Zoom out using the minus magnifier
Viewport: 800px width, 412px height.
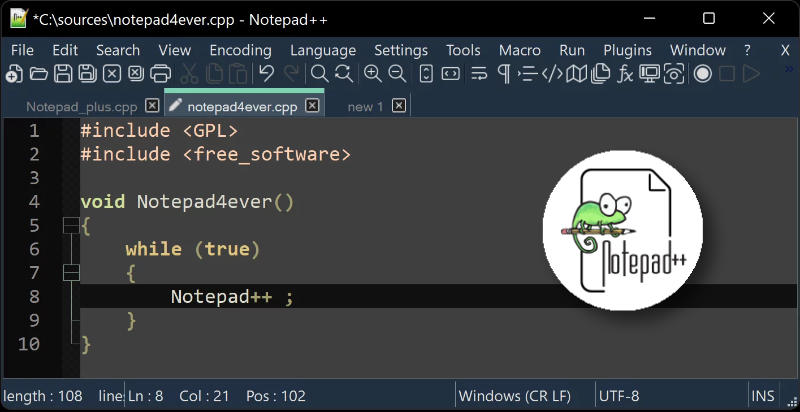point(397,74)
